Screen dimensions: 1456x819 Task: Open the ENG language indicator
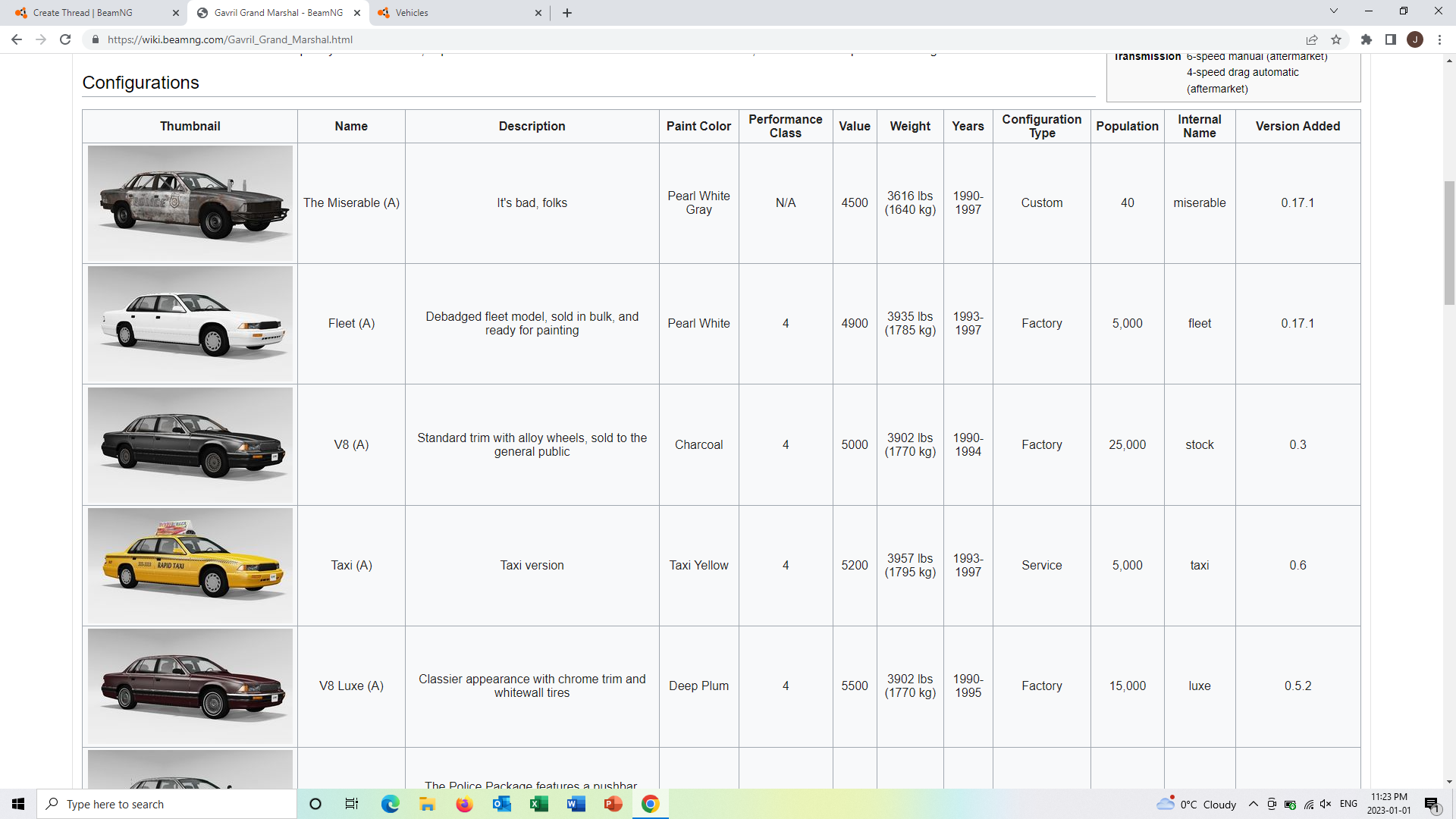[x=1348, y=804]
